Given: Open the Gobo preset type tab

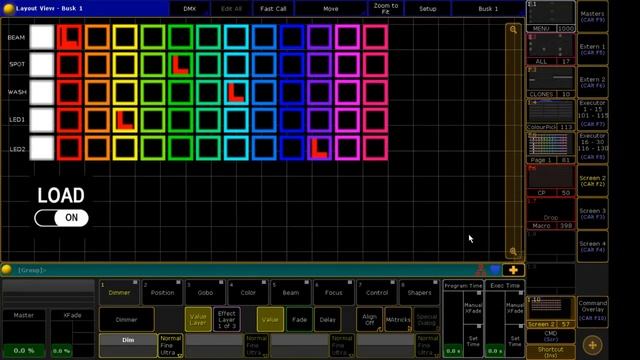Looking at the screenshot, I should [x=205, y=292].
